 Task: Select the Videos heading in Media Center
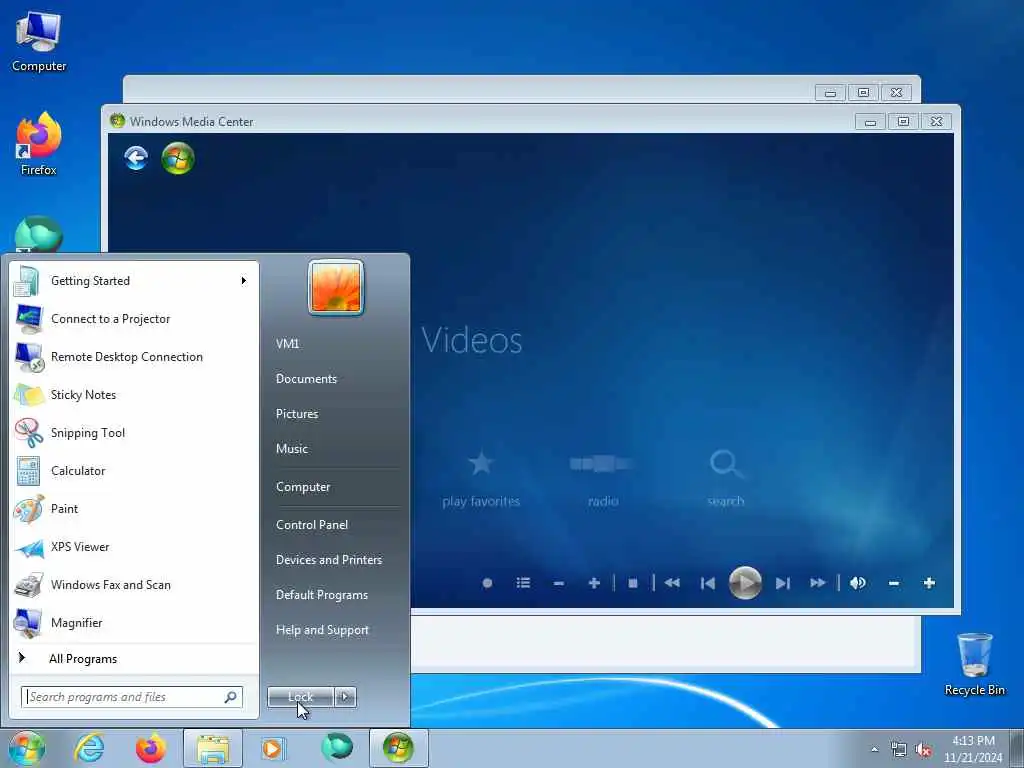(x=472, y=340)
